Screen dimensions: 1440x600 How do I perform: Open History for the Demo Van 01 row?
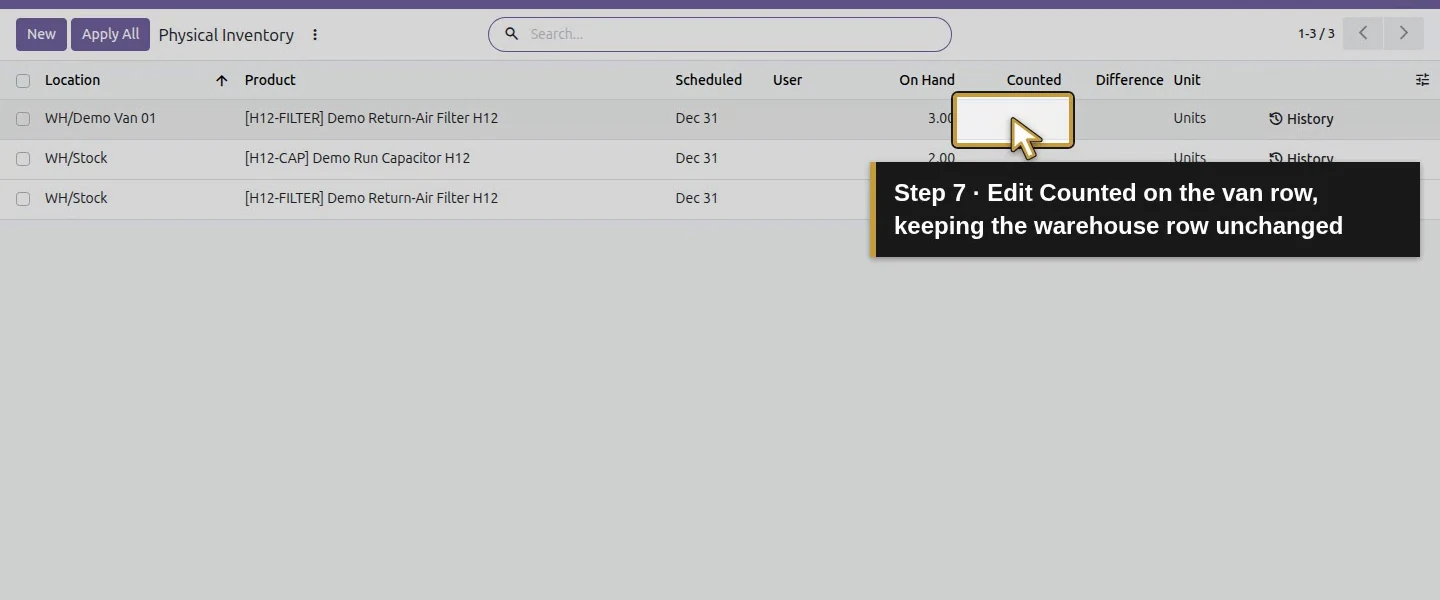pyautogui.click(x=1301, y=119)
